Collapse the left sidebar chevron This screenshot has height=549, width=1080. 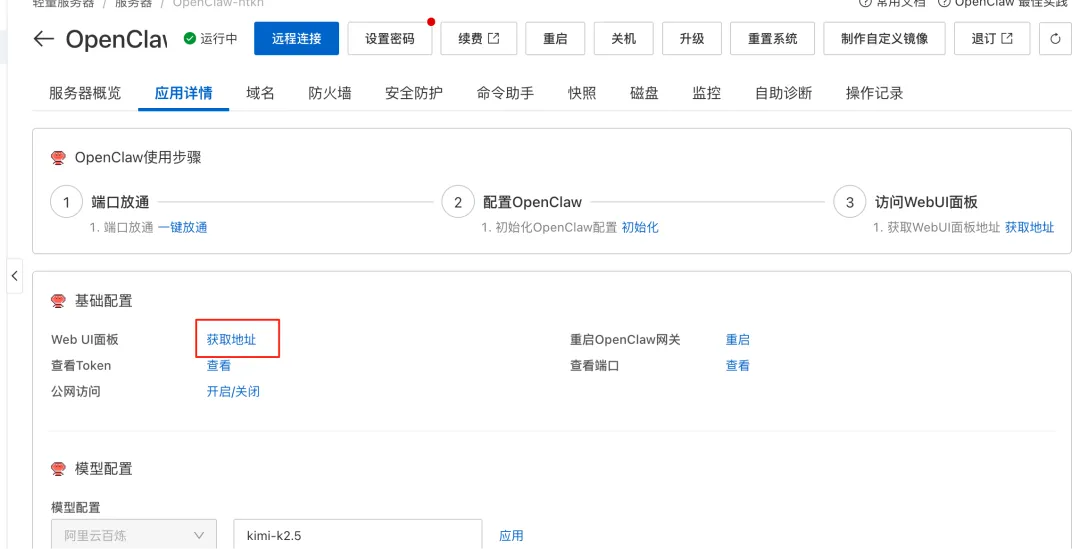coord(14,276)
